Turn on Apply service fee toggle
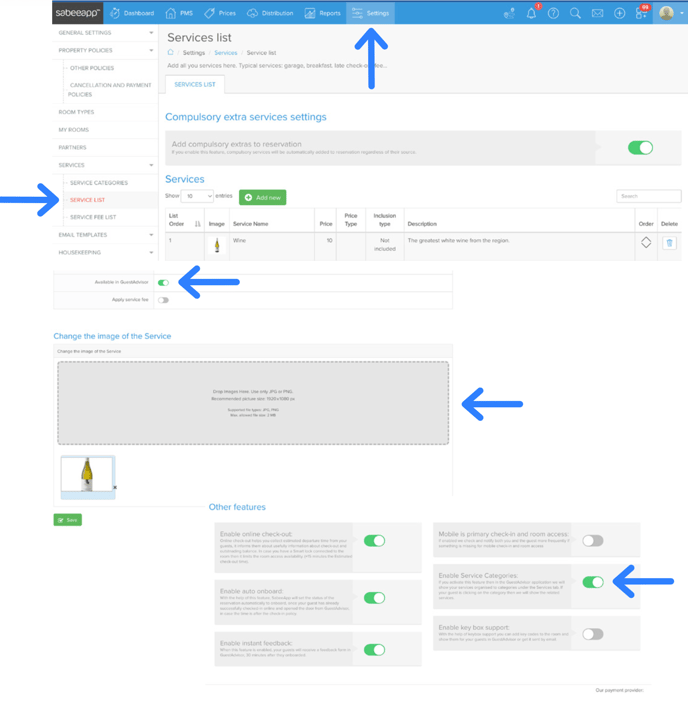The width and height of the screenshot is (688, 702). click(x=163, y=300)
